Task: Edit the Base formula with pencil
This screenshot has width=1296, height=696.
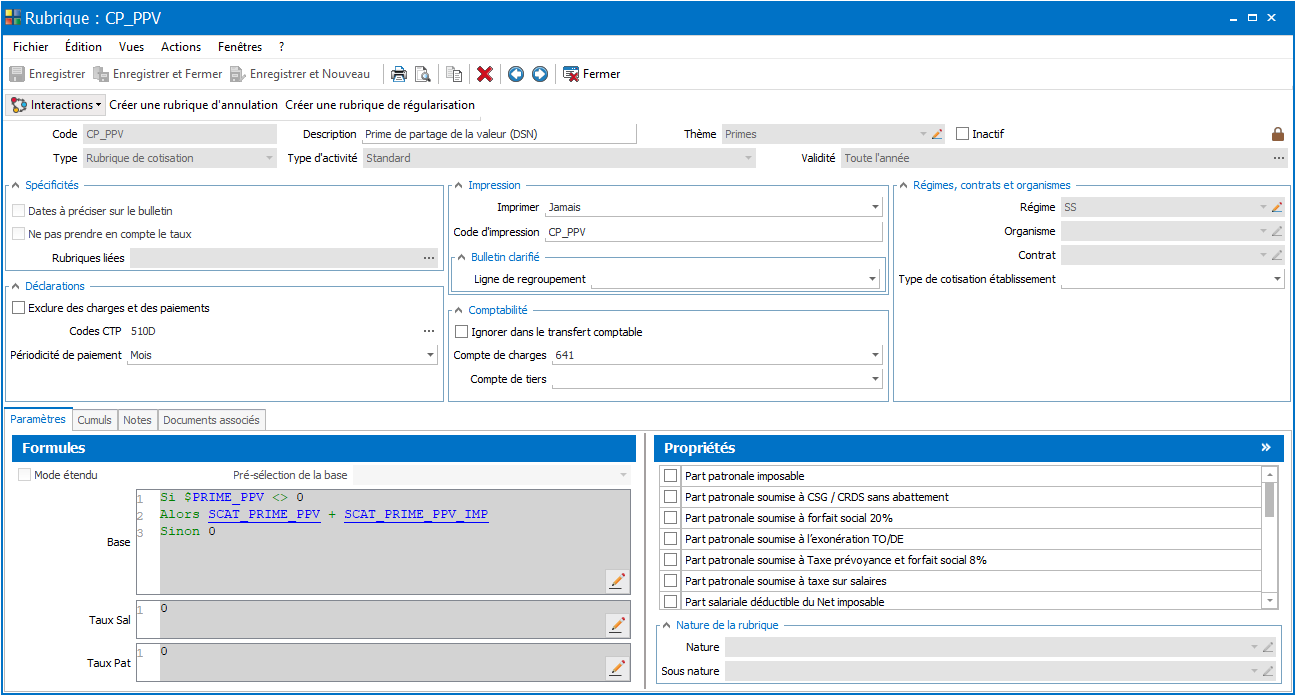Action: point(617,580)
